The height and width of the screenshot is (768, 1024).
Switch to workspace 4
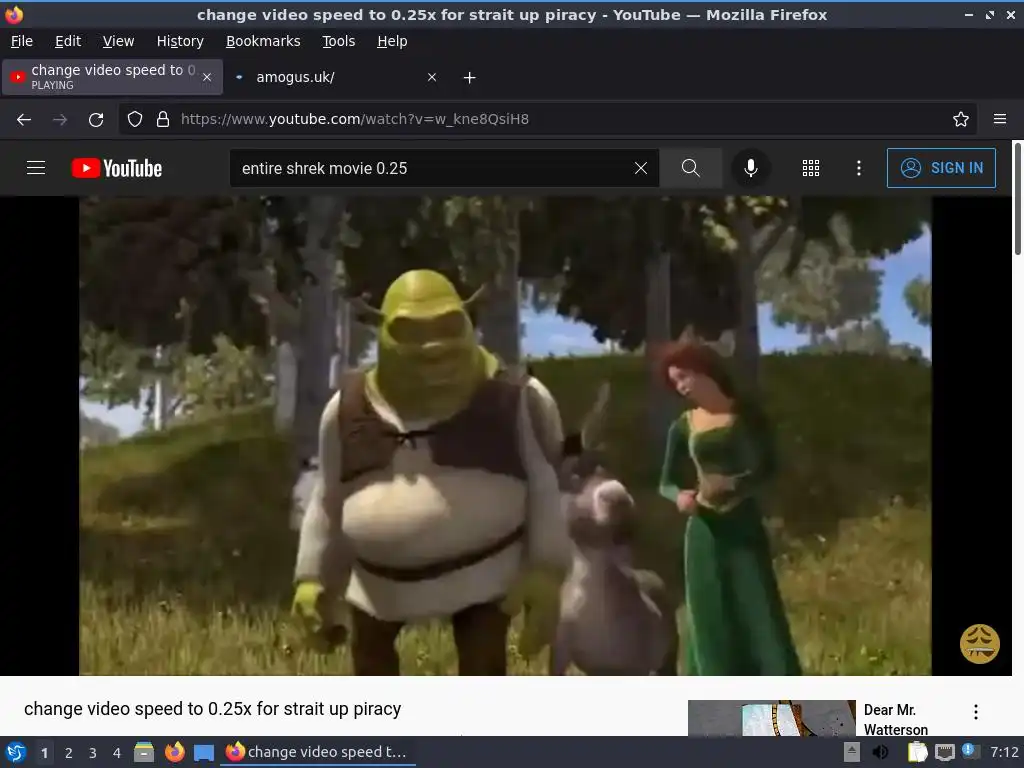(117, 753)
